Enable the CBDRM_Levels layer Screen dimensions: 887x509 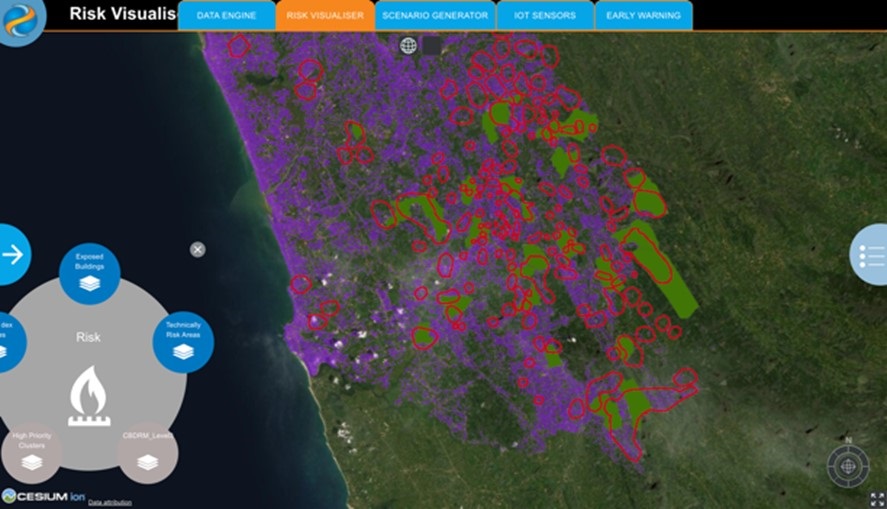[147, 452]
